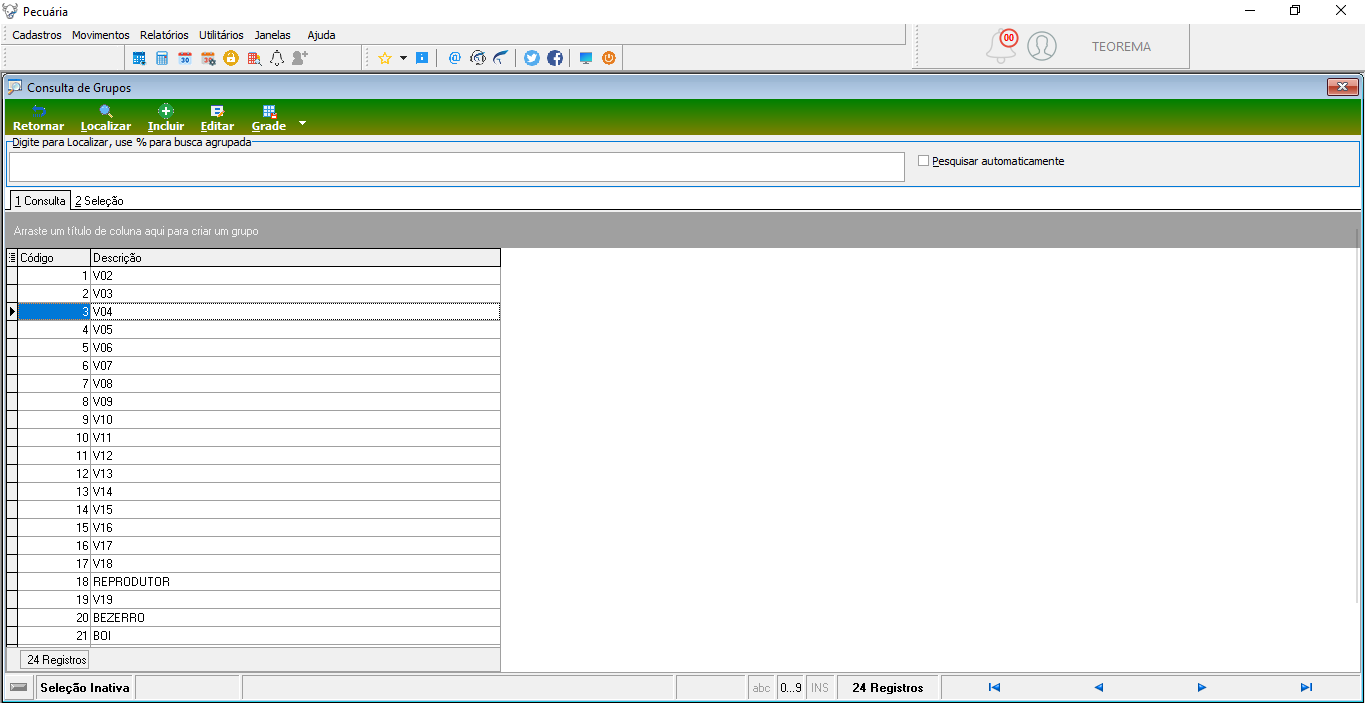The image size is (1365, 703).
Task: Select the row V02
Action: [259, 275]
